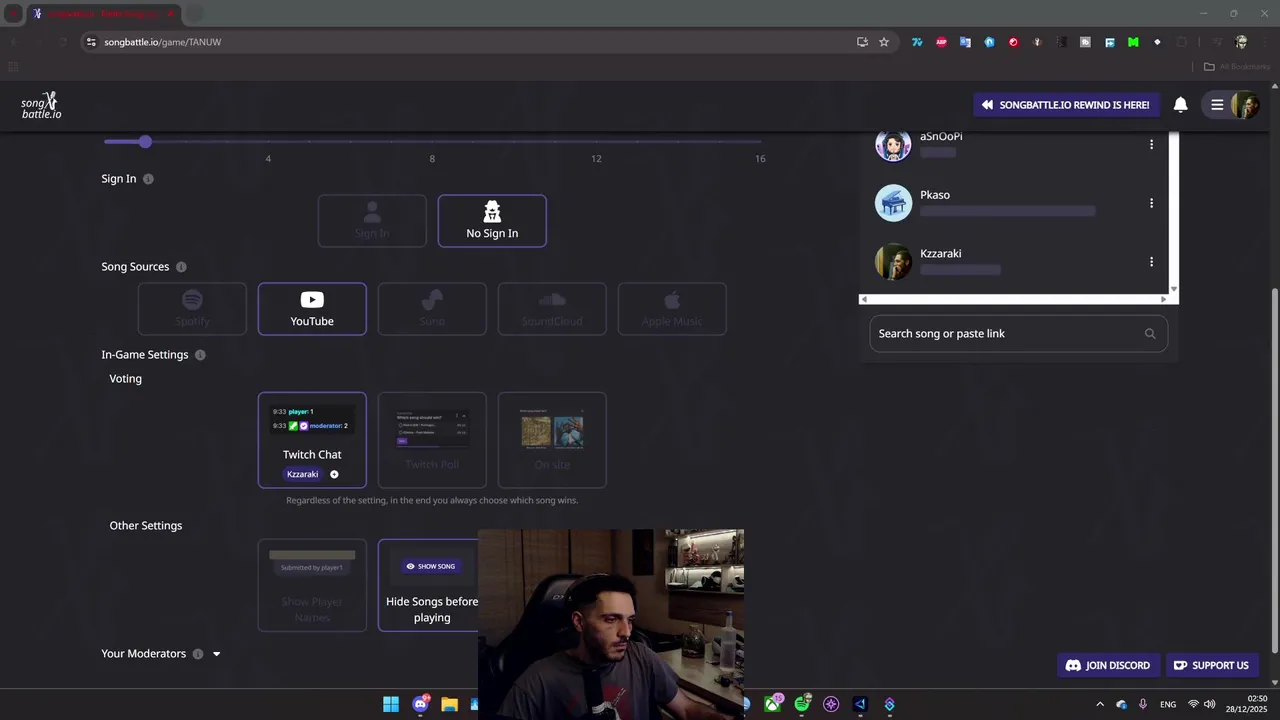The height and width of the screenshot is (720, 1280).
Task: Click the Kzzaraki channel tag
Action: [302, 474]
